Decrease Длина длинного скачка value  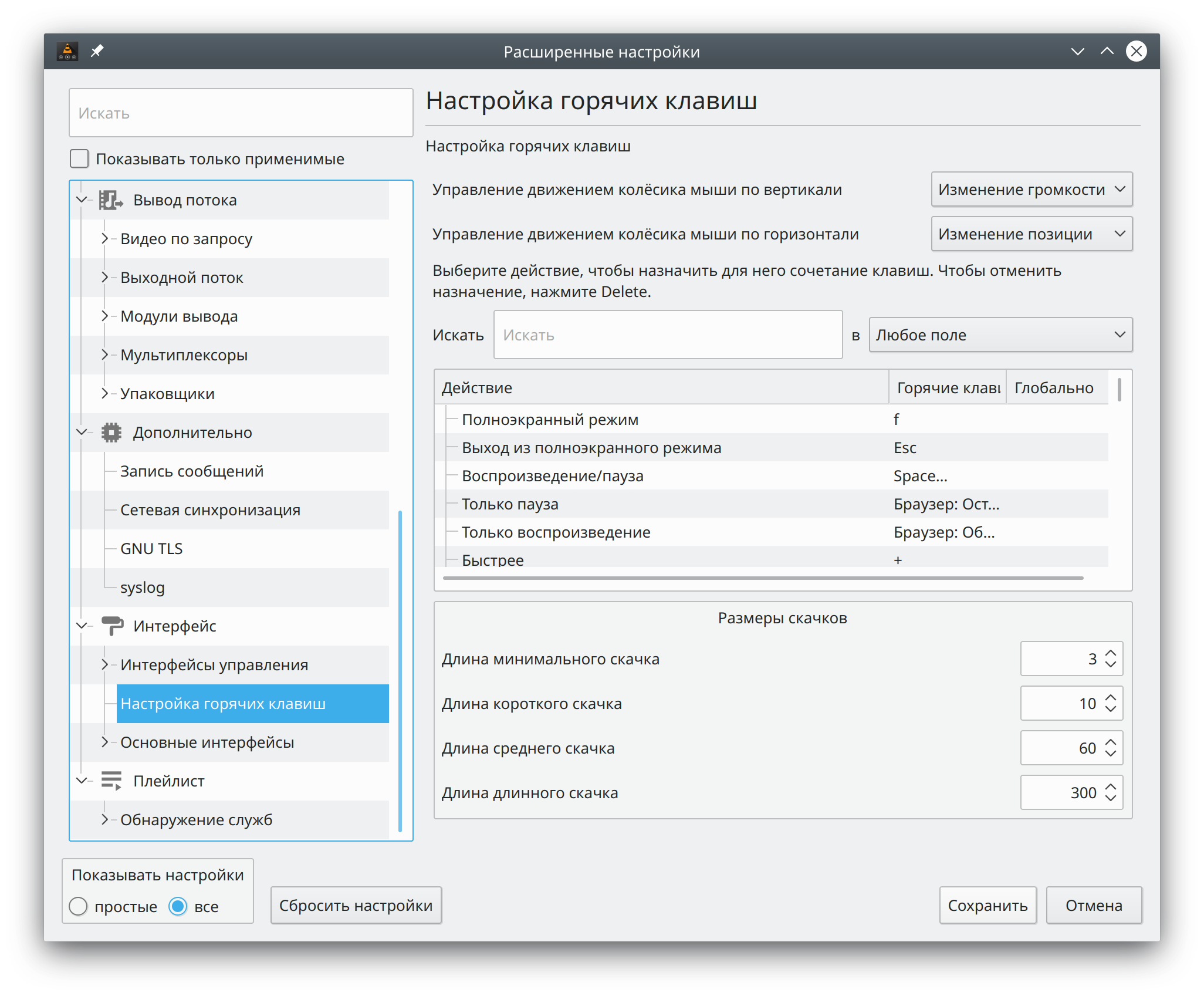(x=1111, y=799)
